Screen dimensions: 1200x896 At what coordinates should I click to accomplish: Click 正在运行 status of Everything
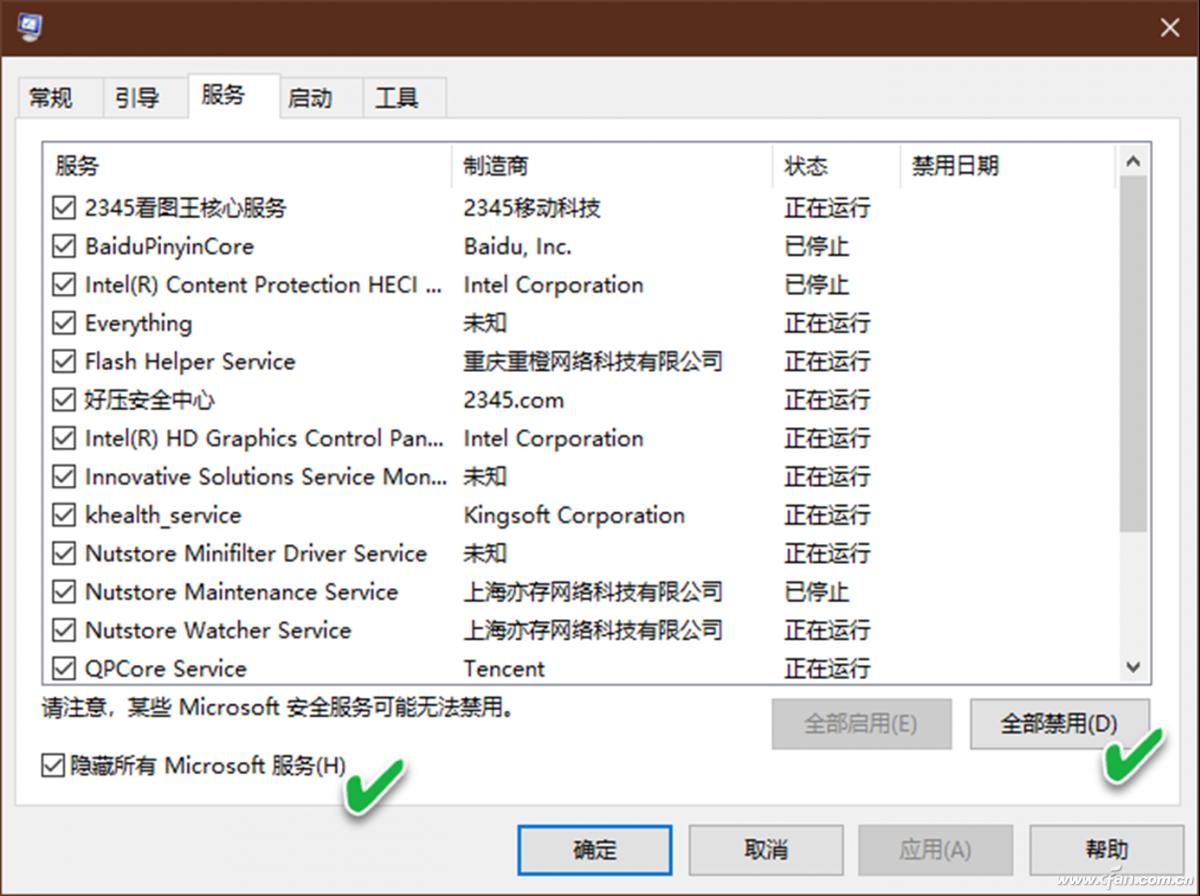click(x=827, y=323)
